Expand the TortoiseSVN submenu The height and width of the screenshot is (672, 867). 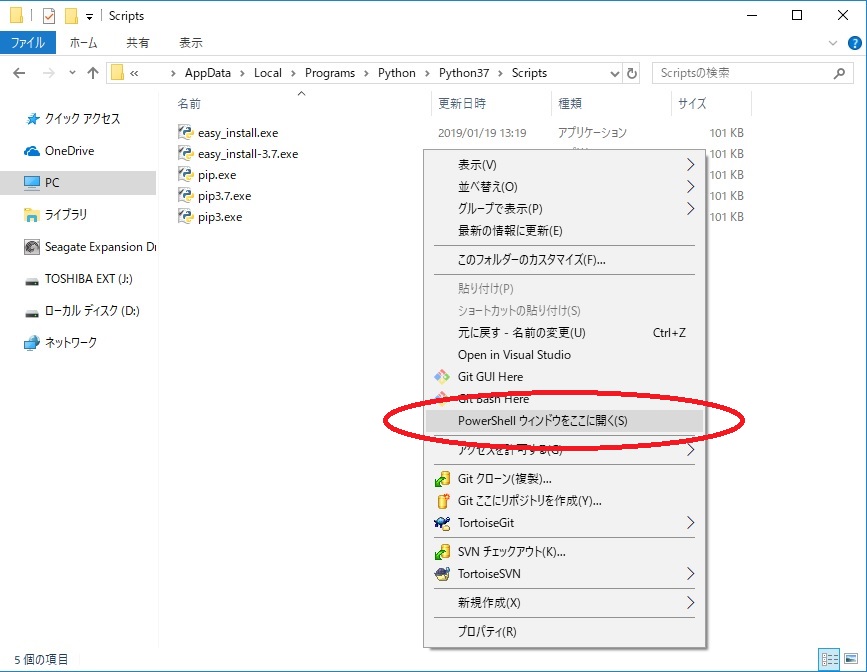pyautogui.click(x=690, y=574)
